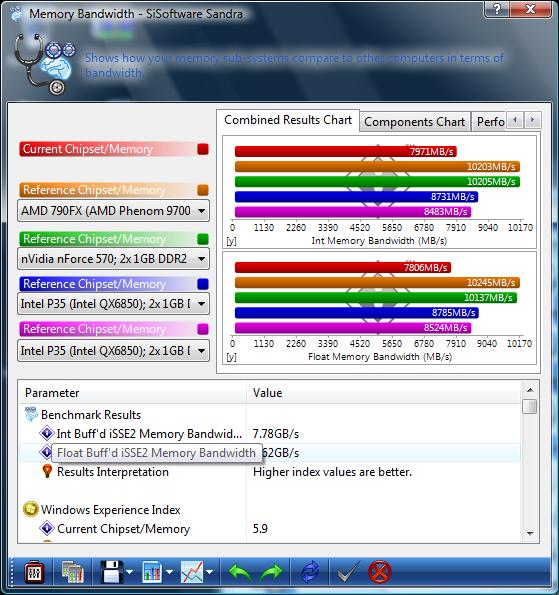Click the grey checkmark OK icon
The height and width of the screenshot is (595, 559).
pos(348,572)
